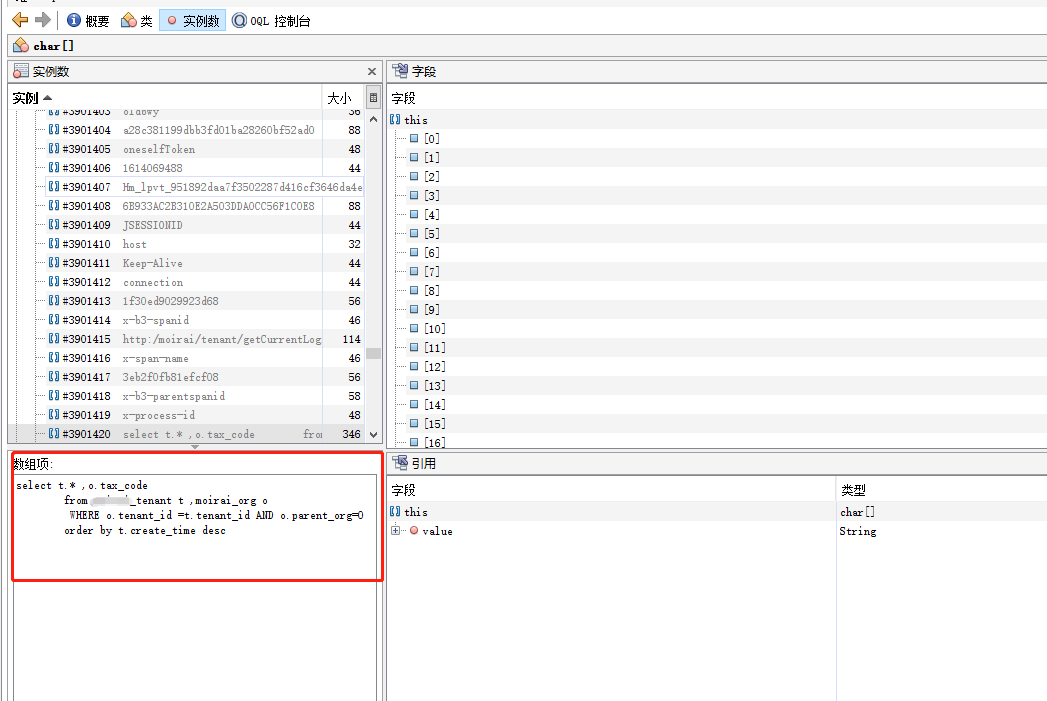Open the 概要 overview view
The image size is (1047, 701).
(88, 20)
